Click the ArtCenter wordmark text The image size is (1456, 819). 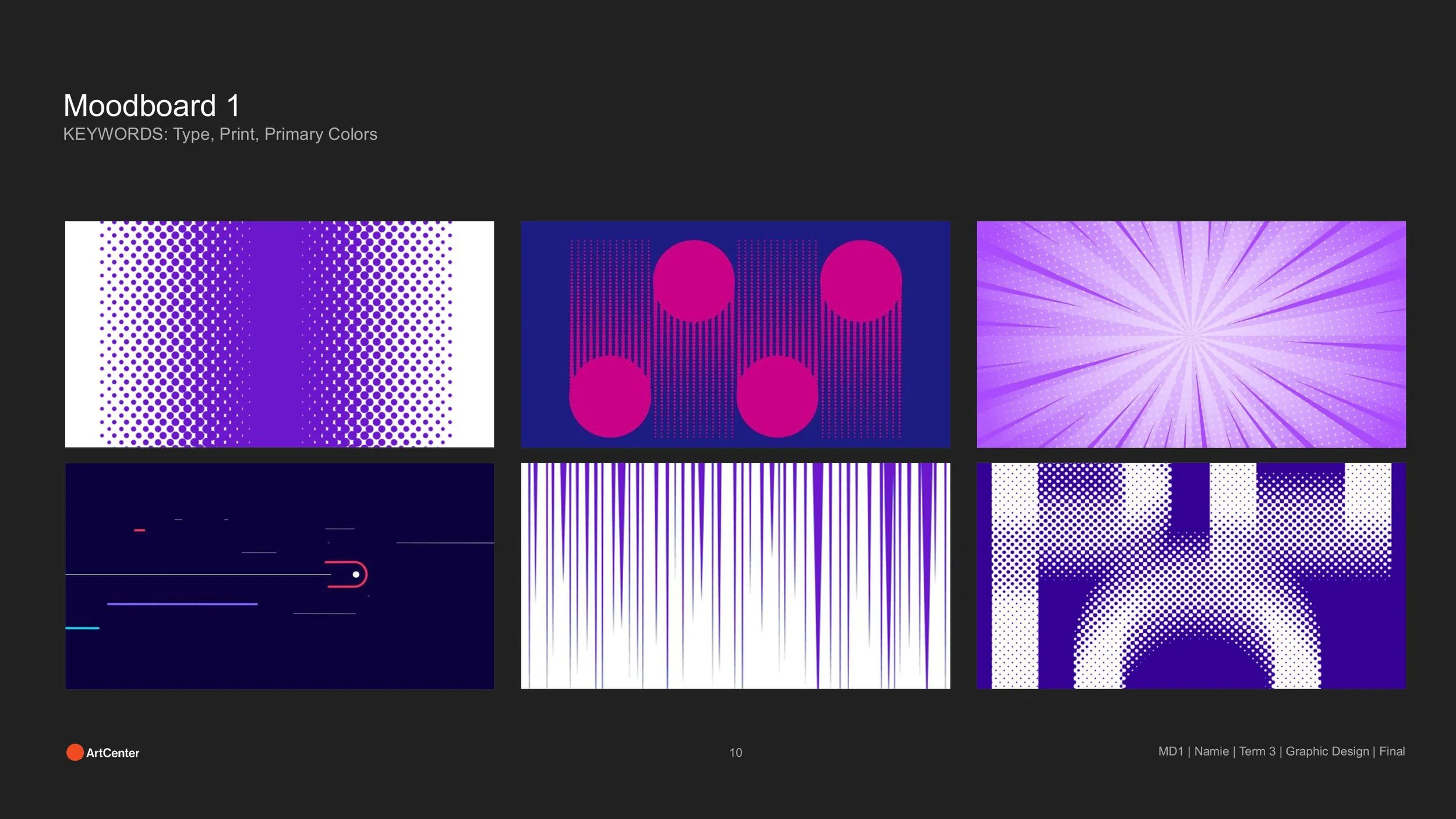click(112, 753)
